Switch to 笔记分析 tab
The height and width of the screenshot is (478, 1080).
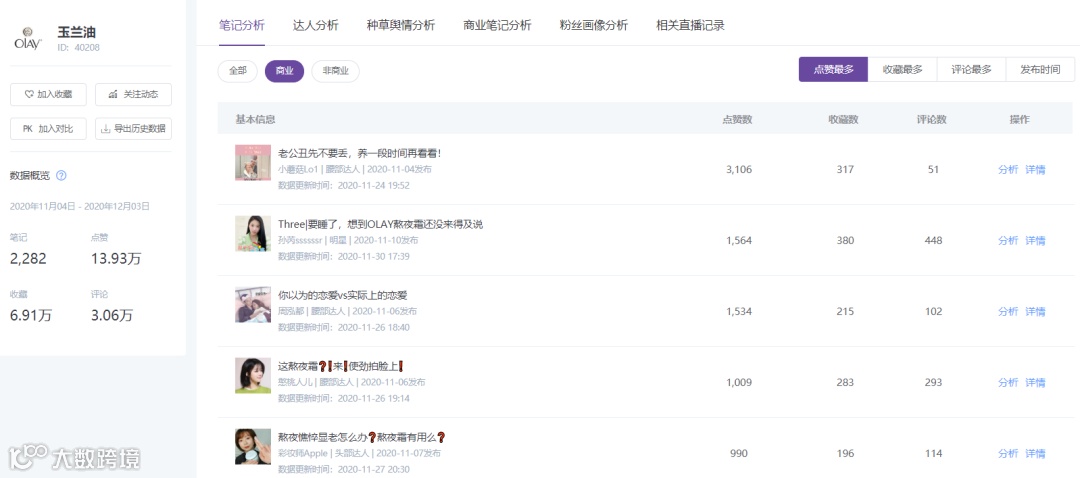pos(242,25)
